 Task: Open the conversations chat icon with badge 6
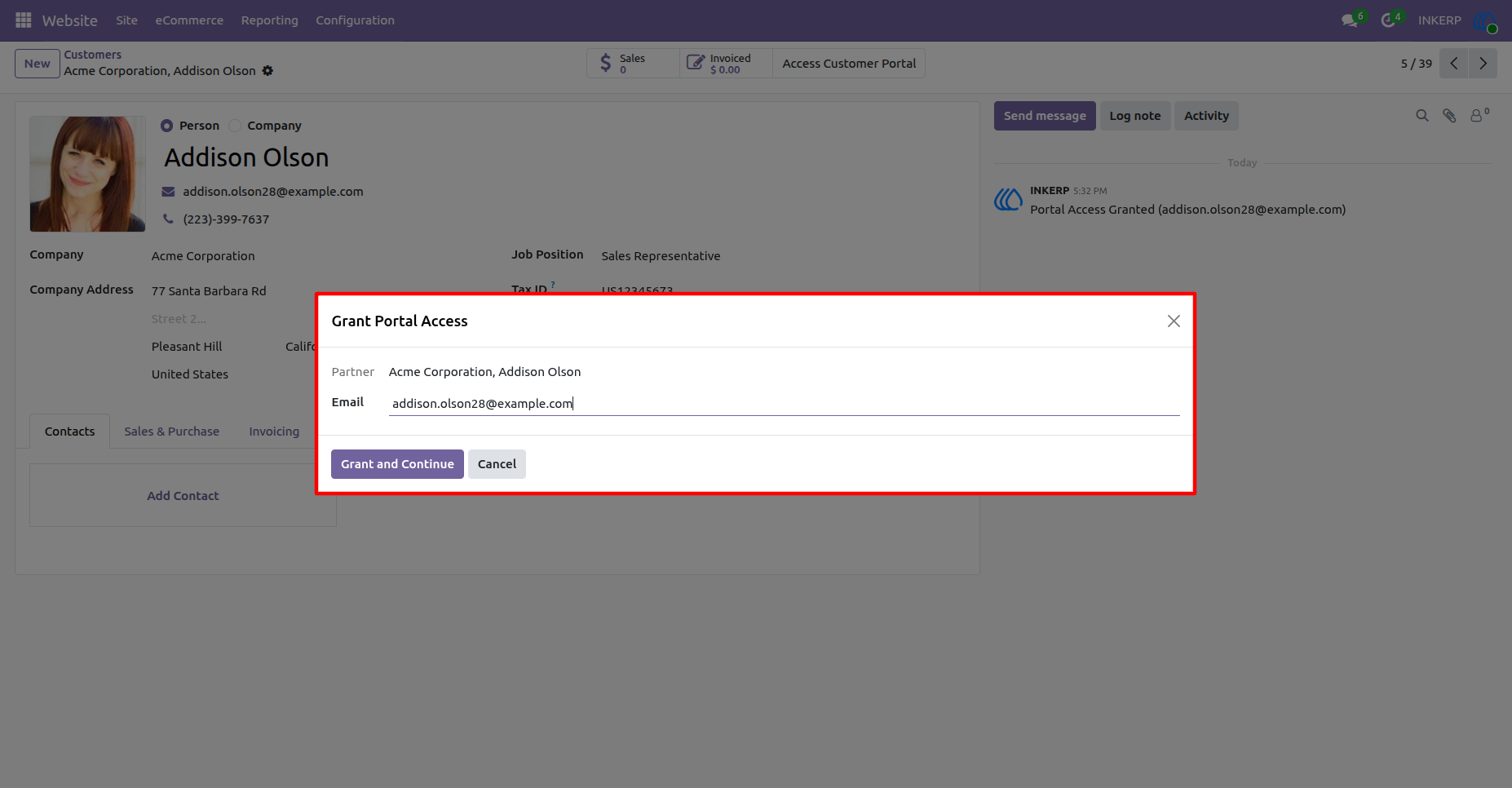pos(1350,20)
